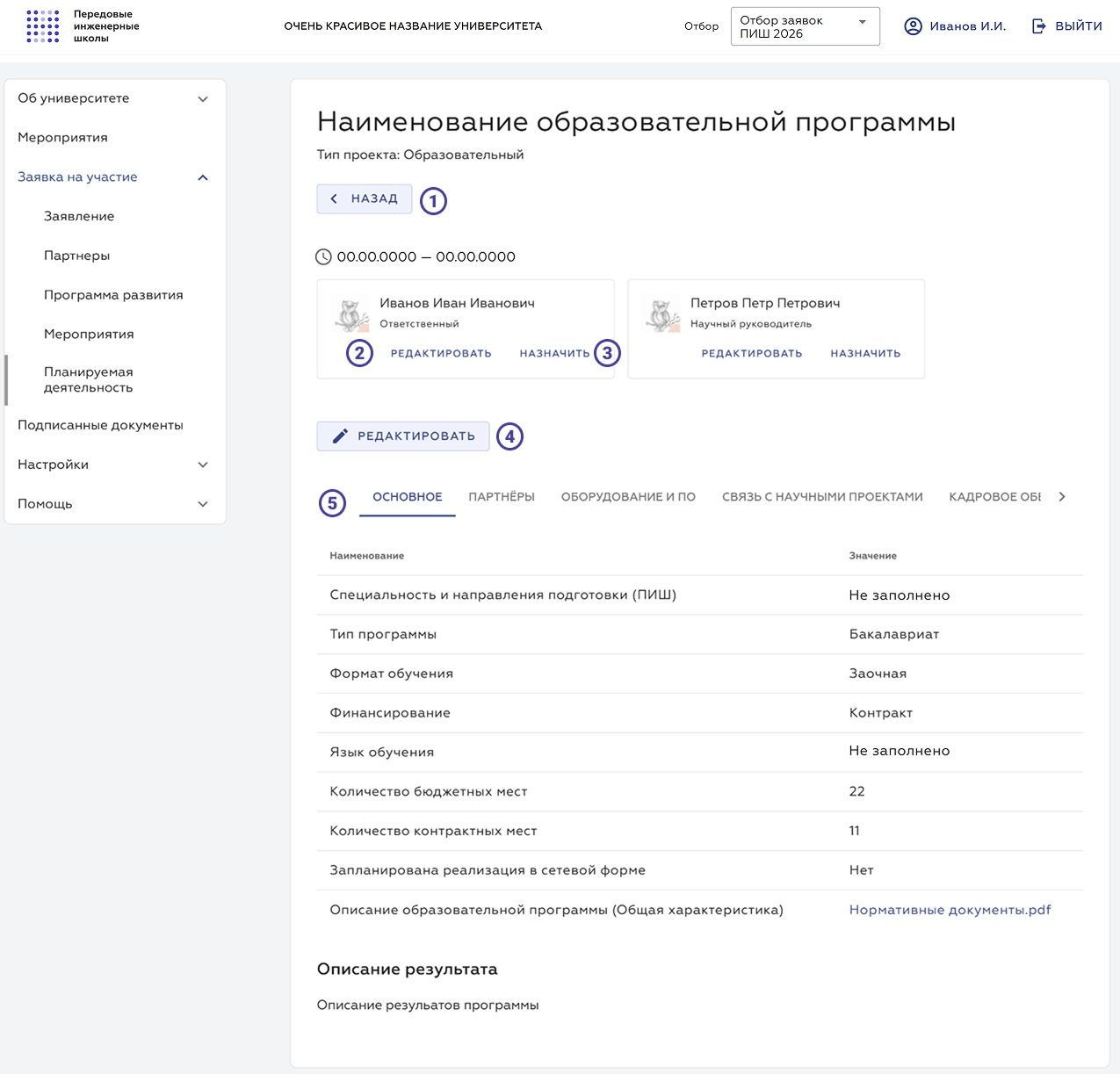This screenshot has width=1120, height=1074.
Task: Click the Значение column header
Action: tap(872, 556)
